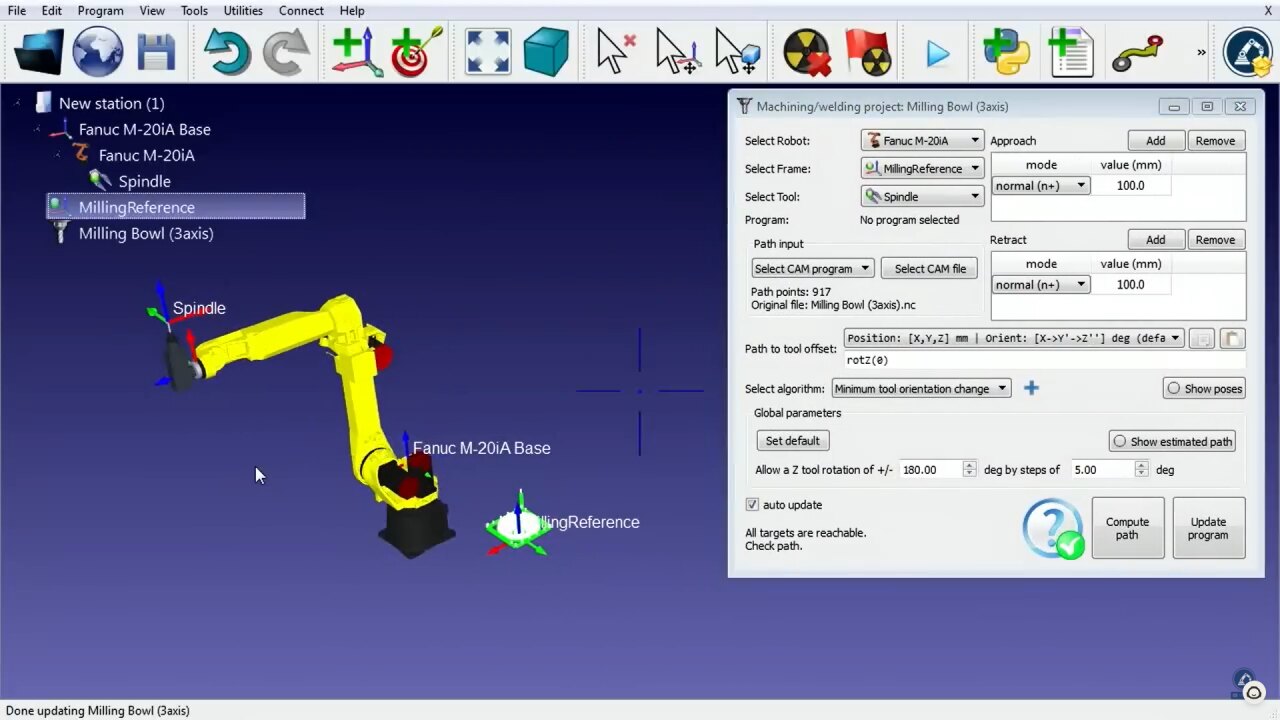Add a new target icon
The height and width of the screenshot is (720, 1280).
417,52
